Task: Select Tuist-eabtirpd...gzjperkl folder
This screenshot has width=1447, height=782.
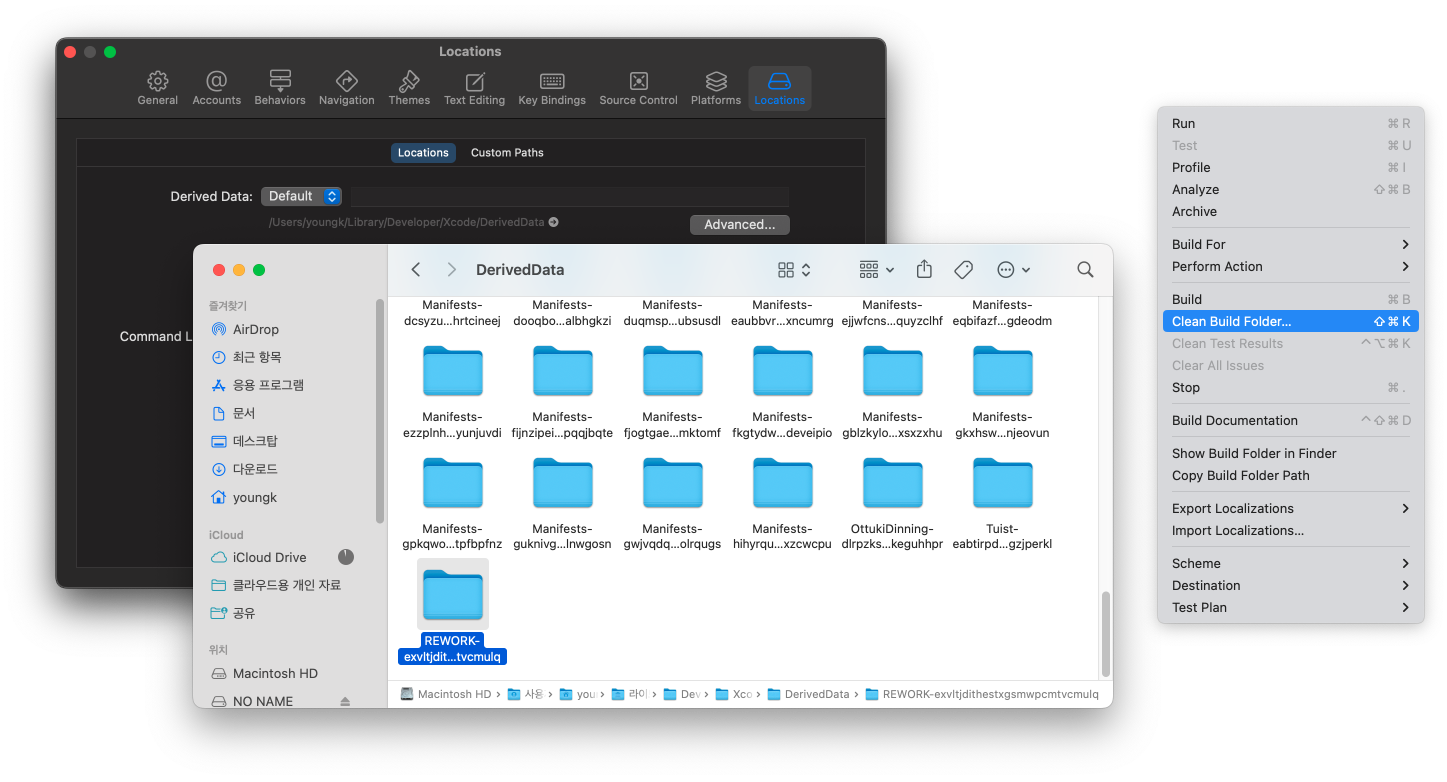Action: (x=1003, y=502)
